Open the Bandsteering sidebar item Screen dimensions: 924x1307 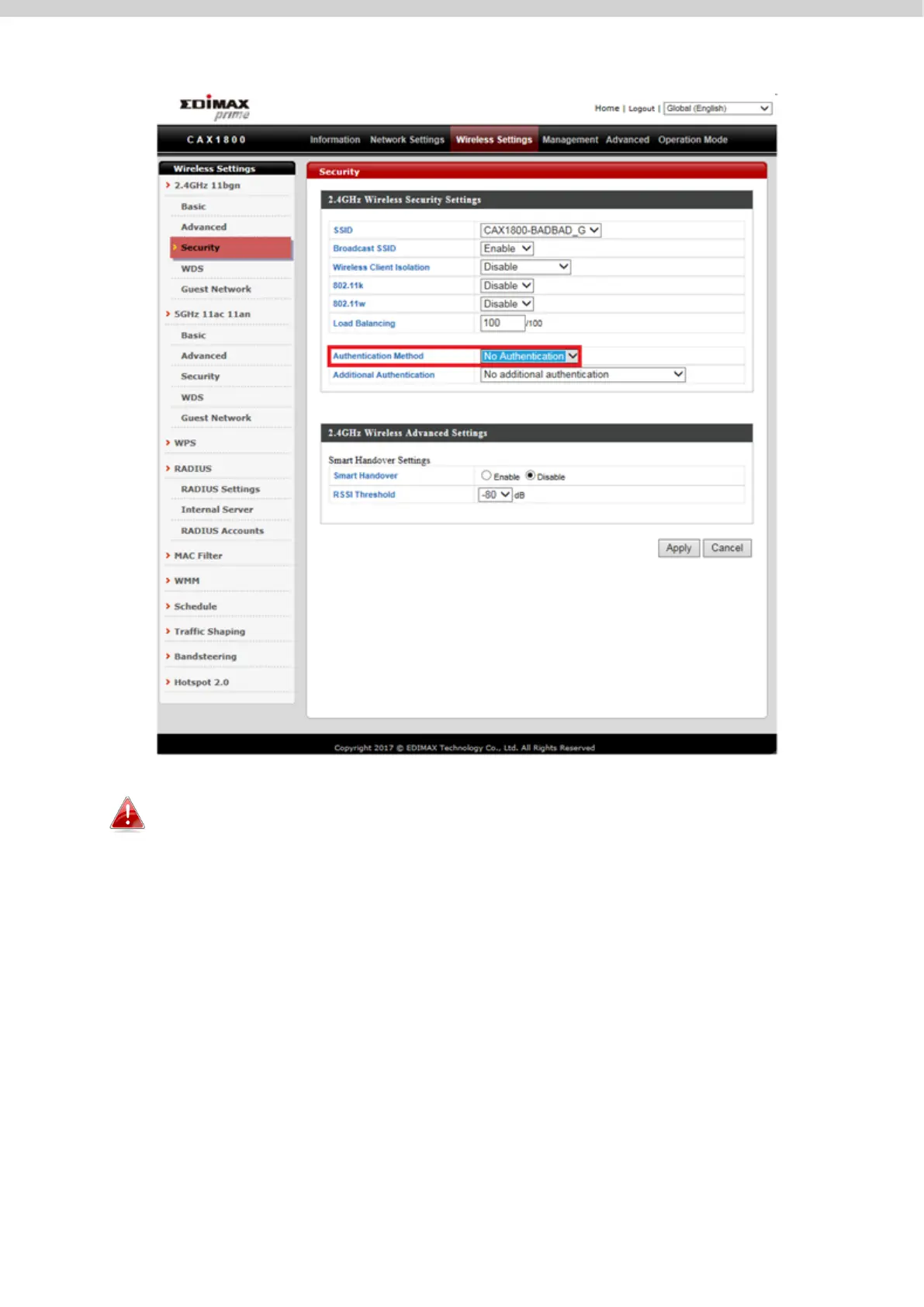[x=206, y=657]
